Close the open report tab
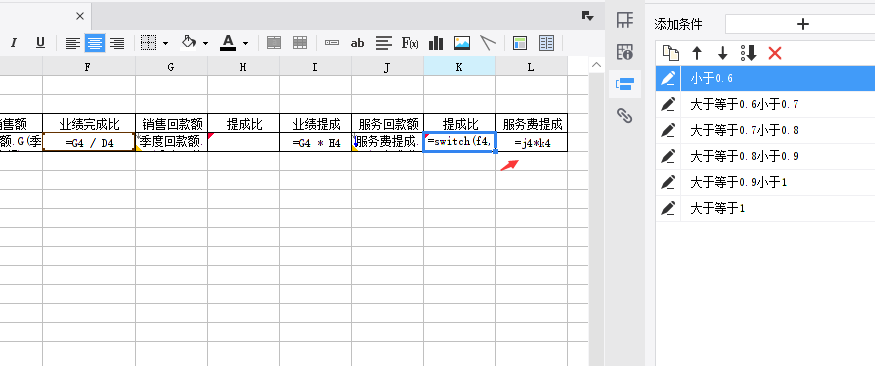 [80, 16]
